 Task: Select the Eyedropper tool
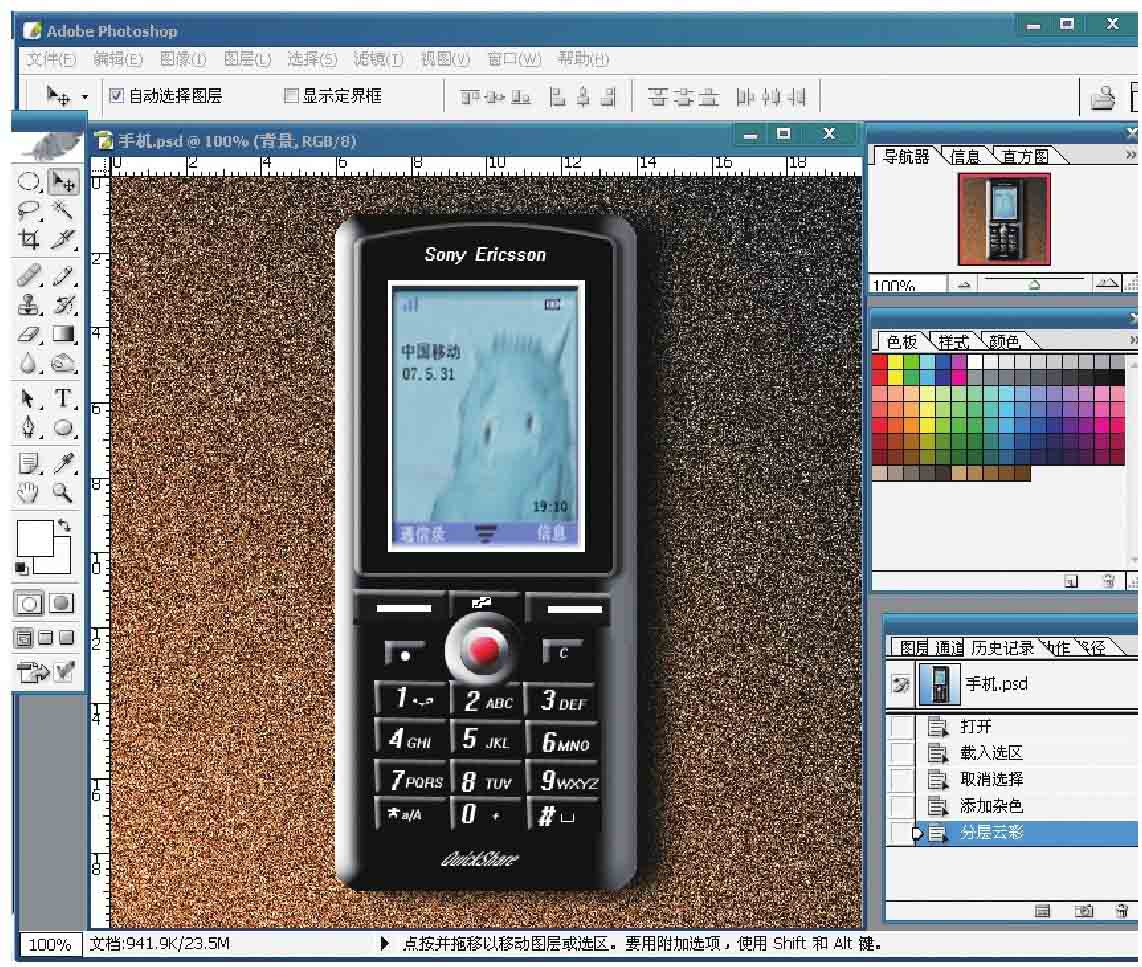63,464
